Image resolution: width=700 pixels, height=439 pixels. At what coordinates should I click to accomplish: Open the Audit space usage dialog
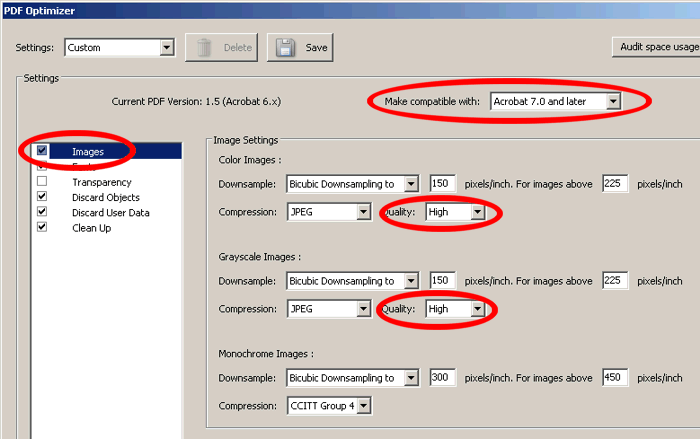(655, 47)
